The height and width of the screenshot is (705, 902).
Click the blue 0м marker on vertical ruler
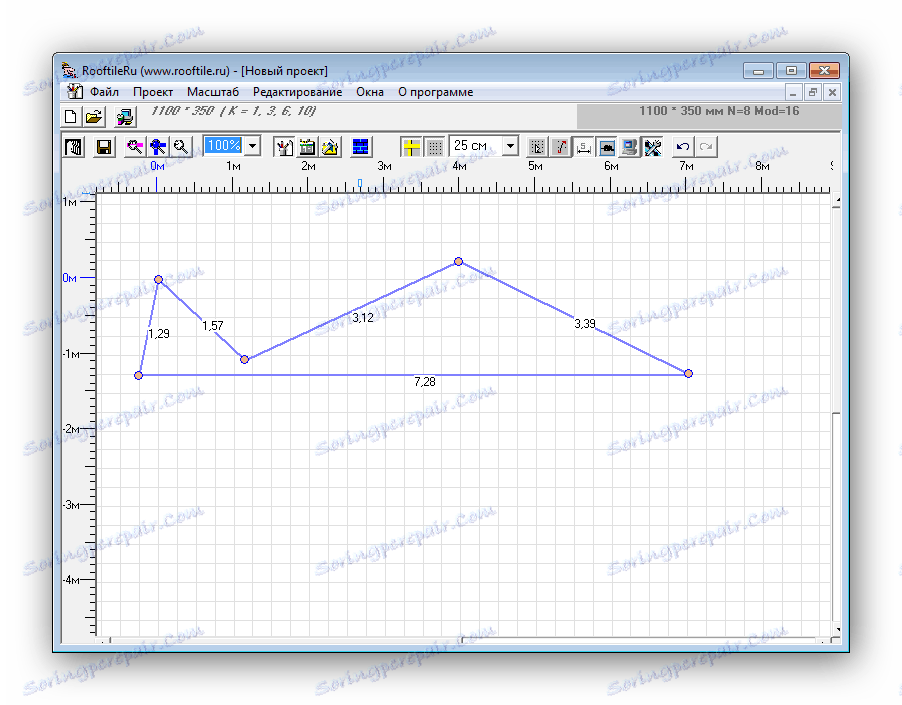(x=70, y=278)
